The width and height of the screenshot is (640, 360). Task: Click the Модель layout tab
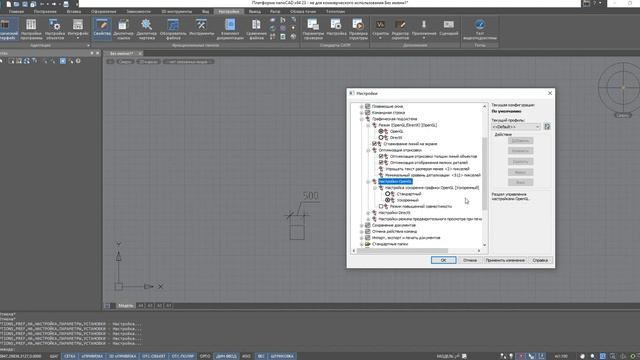(125, 306)
